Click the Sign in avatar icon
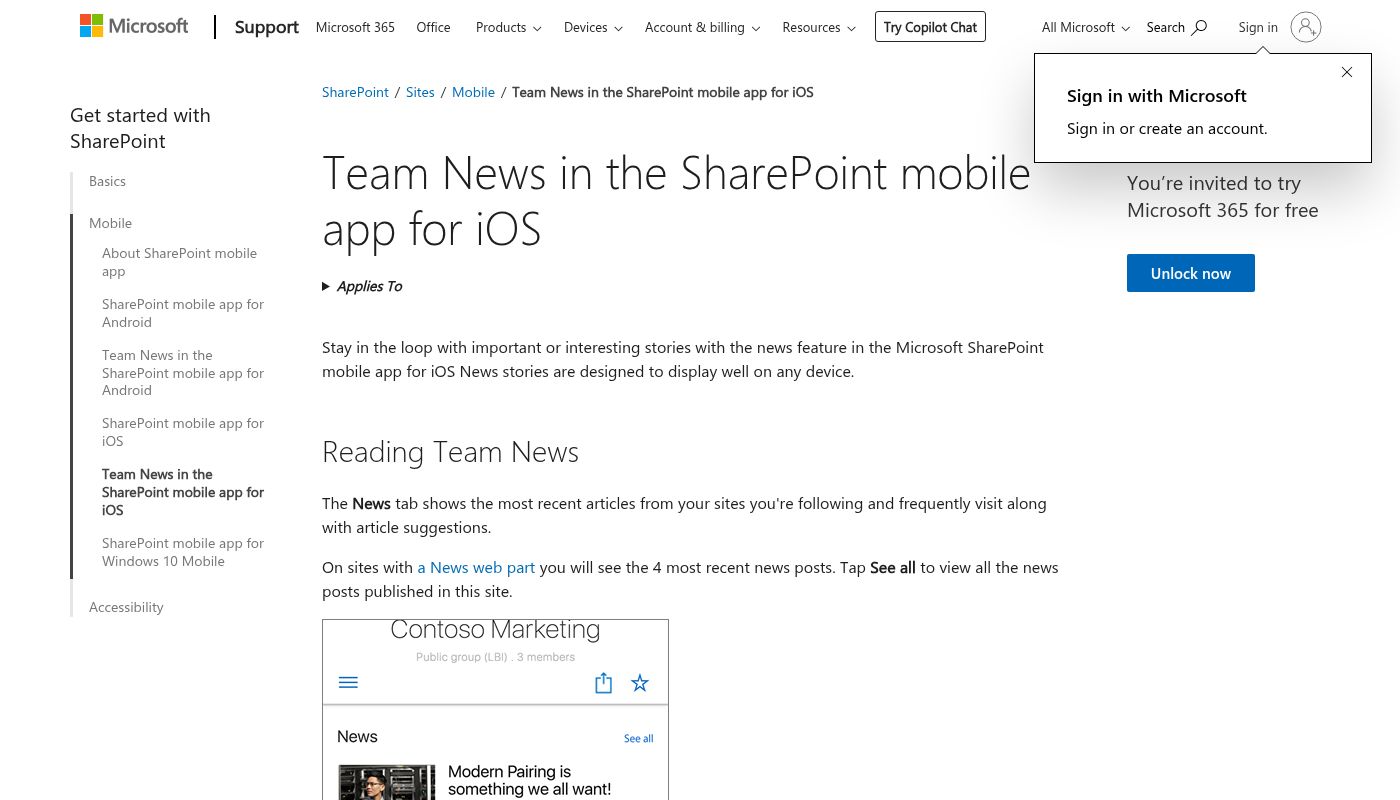The width and height of the screenshot is (1400, 800). pyautogui.click(x=1305, y=27)
